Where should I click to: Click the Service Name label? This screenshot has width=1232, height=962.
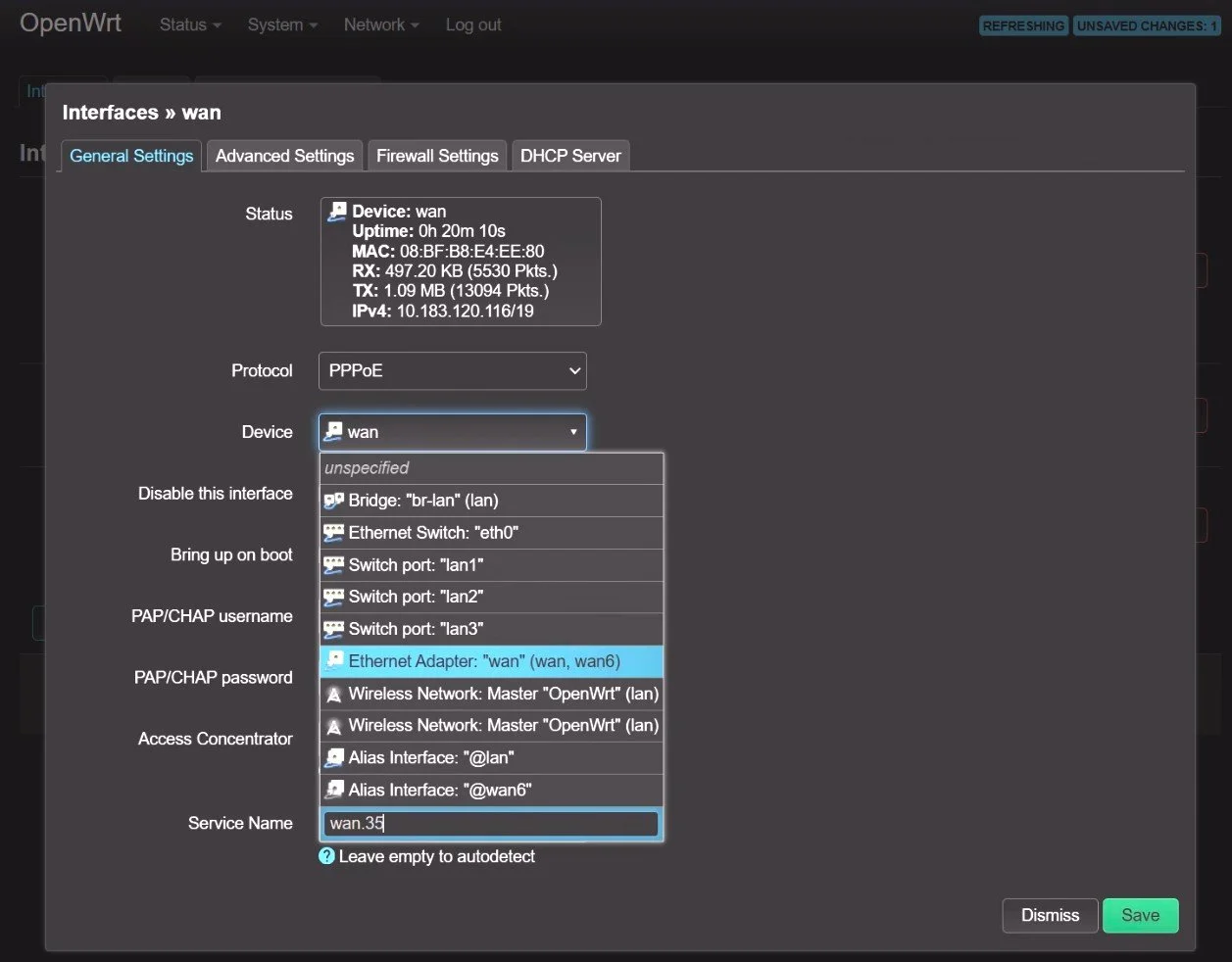[240, 823]
